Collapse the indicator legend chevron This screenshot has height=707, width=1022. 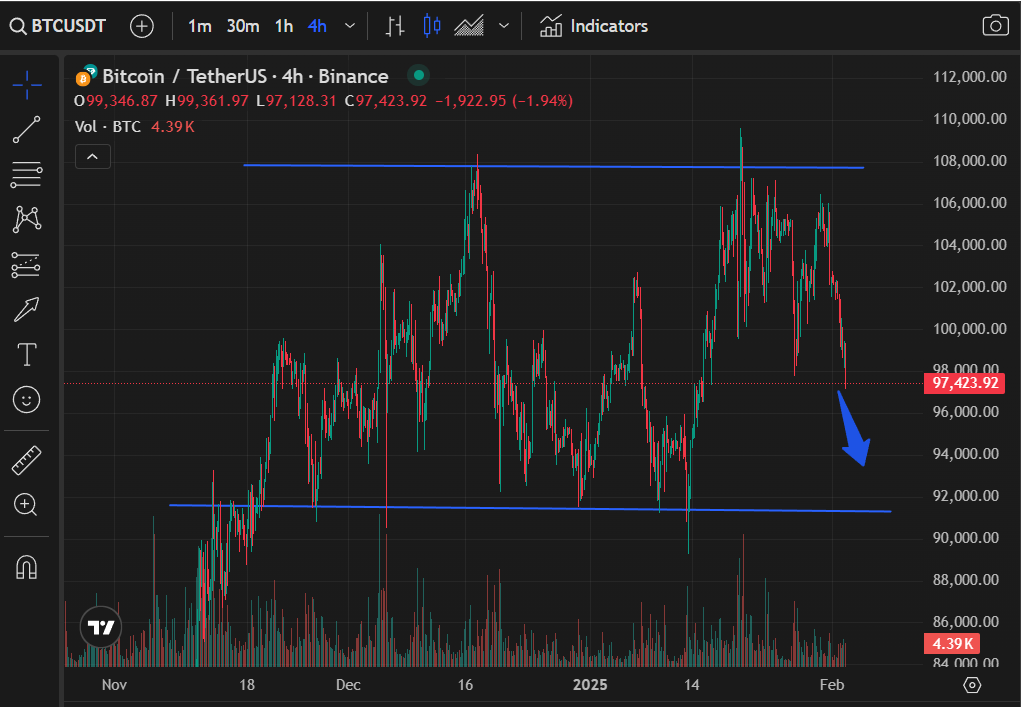(93, 157)
